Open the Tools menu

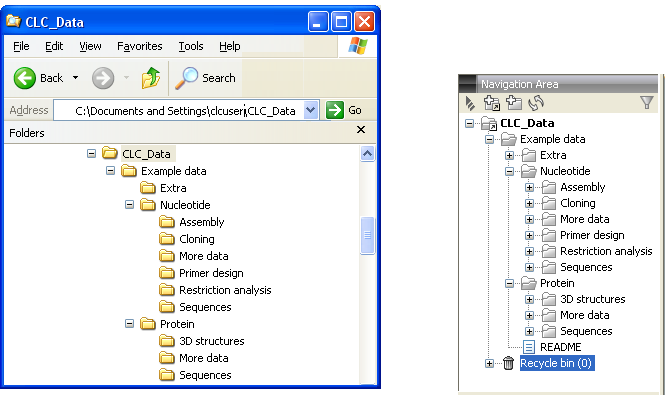click(x=190, y=46)
